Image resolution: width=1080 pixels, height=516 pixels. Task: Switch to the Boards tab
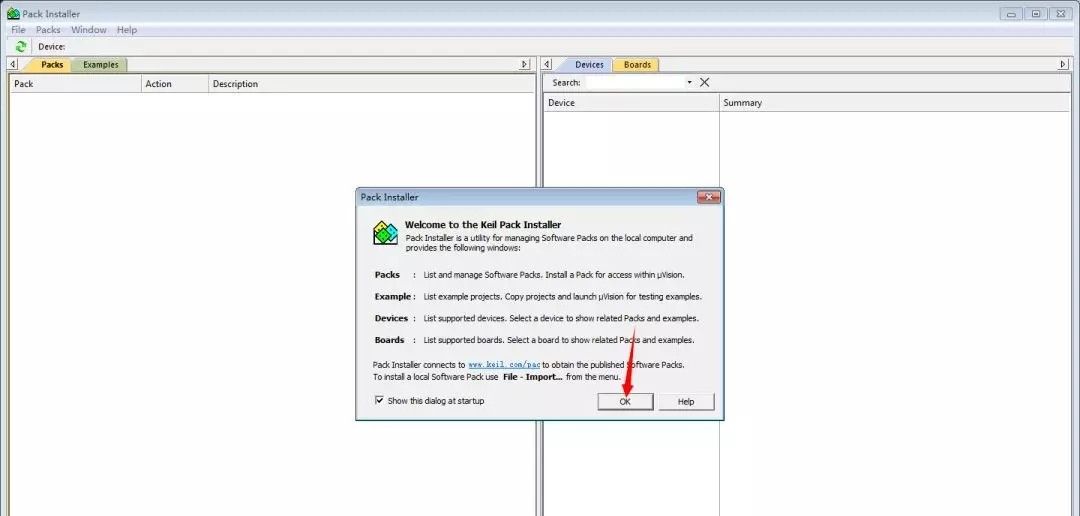click(x=637, y=65)
